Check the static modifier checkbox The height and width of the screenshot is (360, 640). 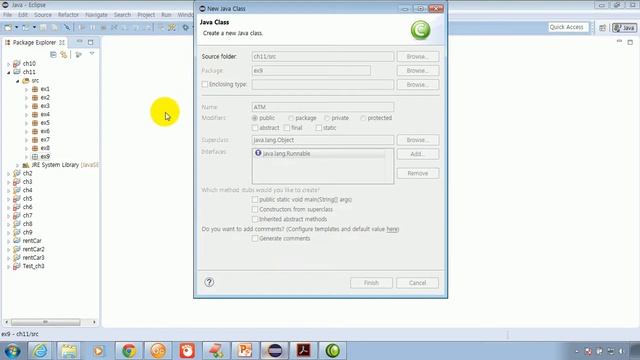tap(319, 128)
